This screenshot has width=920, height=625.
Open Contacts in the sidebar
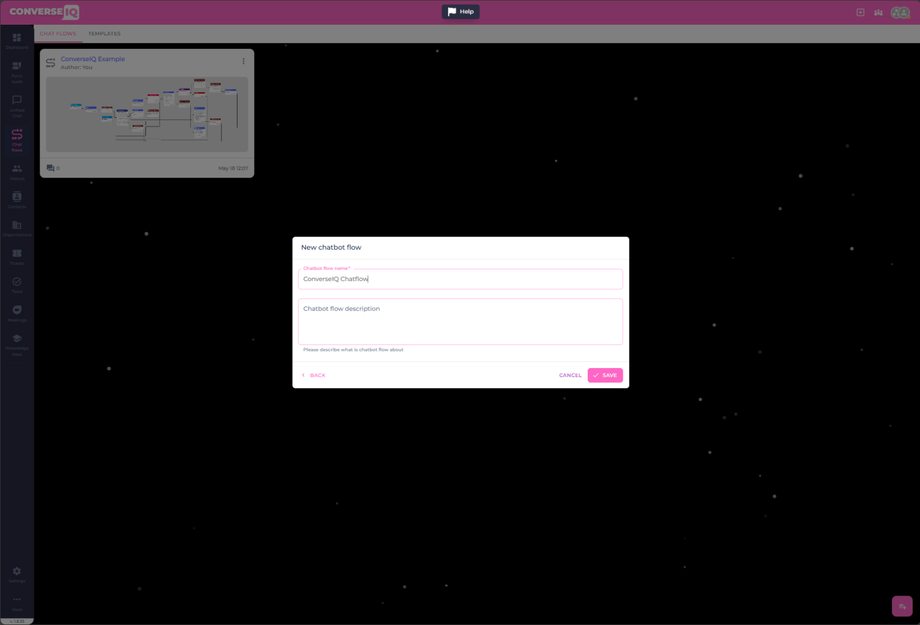(x=16, y=200)
